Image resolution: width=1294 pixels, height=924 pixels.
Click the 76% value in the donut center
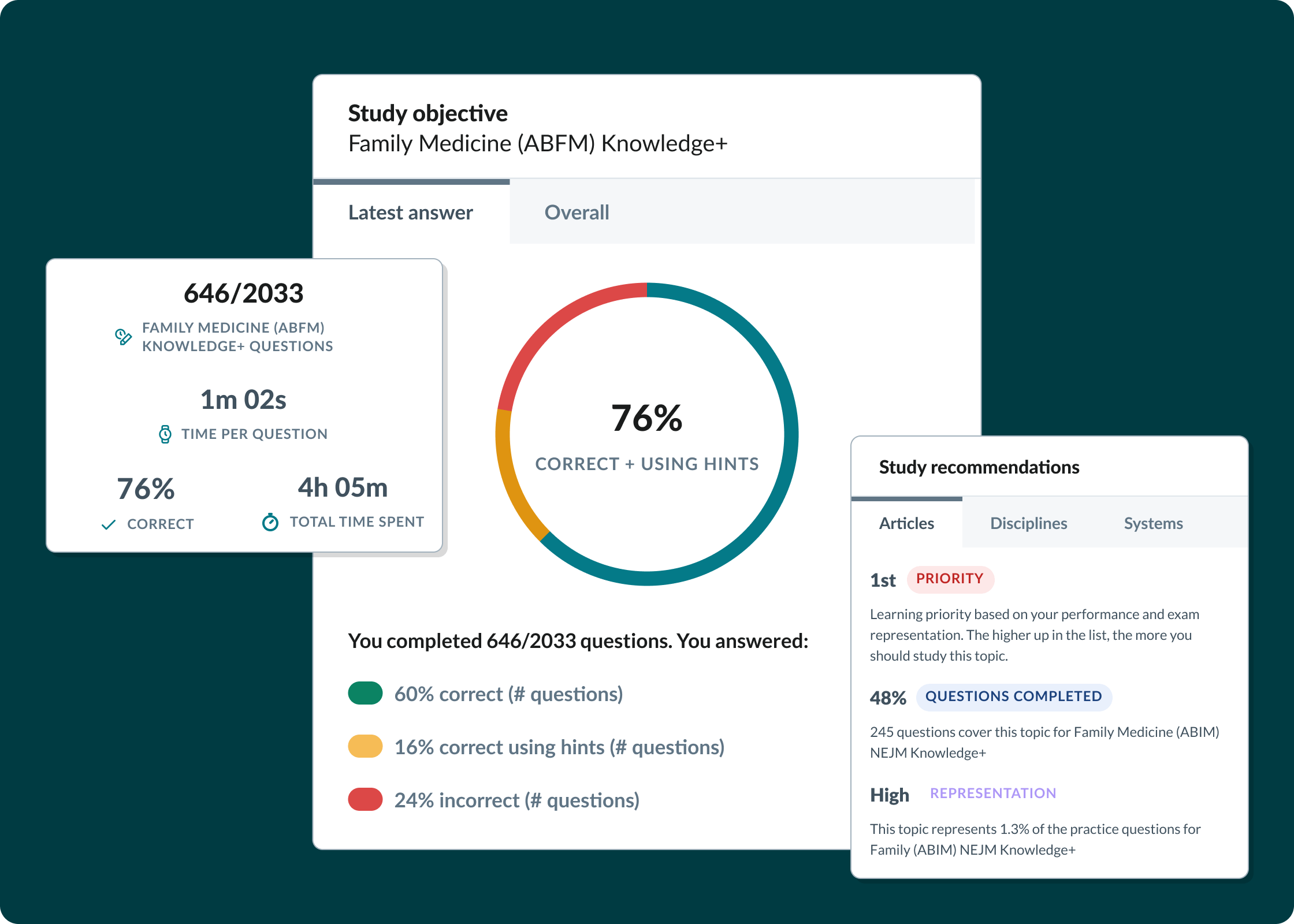(x=647, y=418)
